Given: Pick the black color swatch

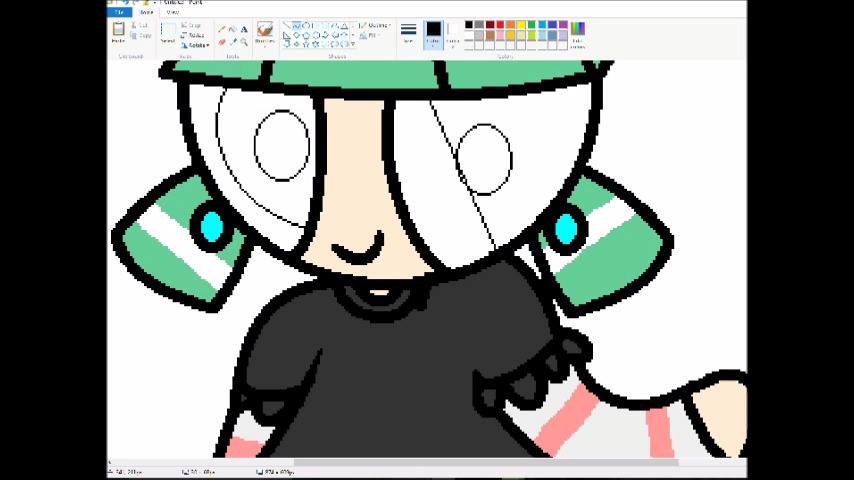Looking at the screenshot, I should (x=469, y=25).
